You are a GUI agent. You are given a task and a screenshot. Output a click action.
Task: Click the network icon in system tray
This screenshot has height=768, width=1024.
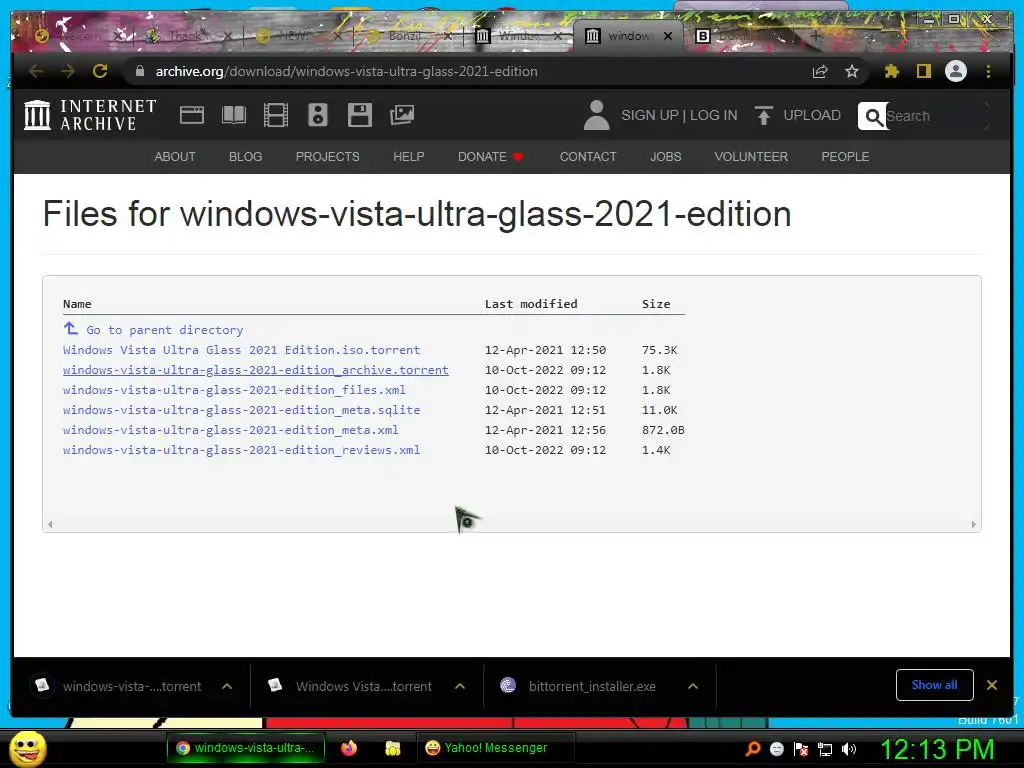click(825, 749)
